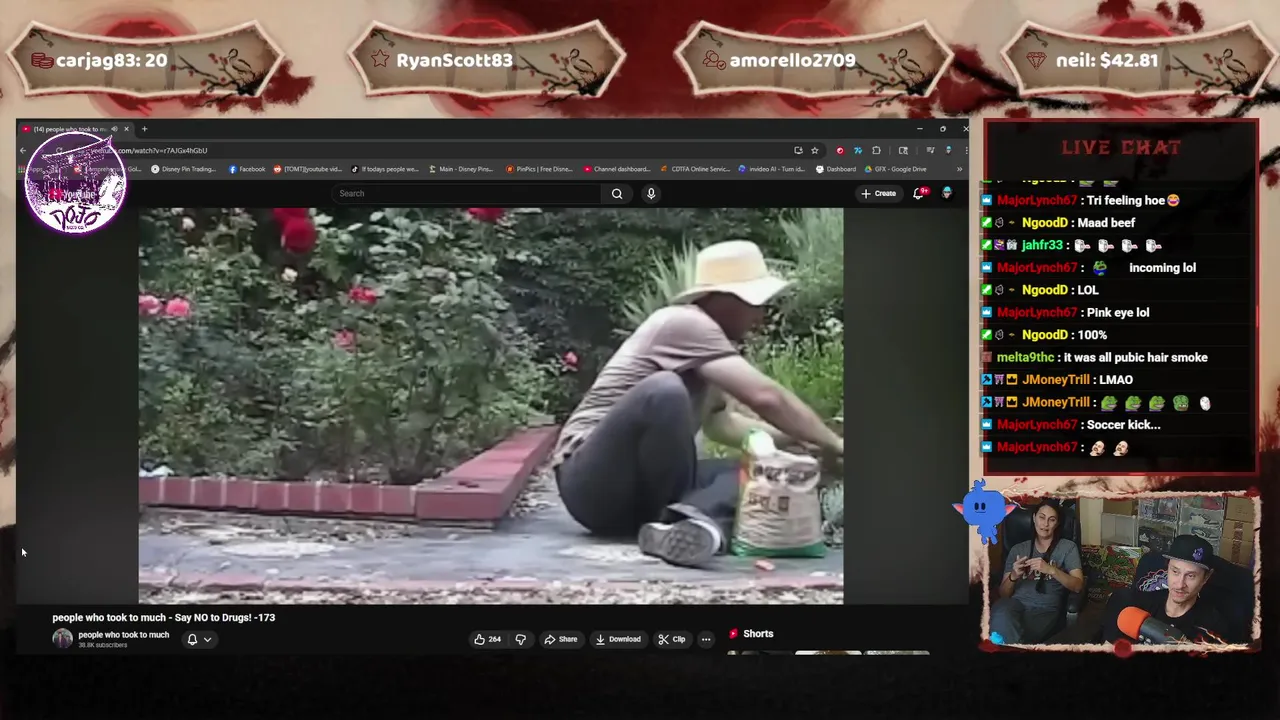Open 'people who took to much' channel name link

[x=124, y=635]
